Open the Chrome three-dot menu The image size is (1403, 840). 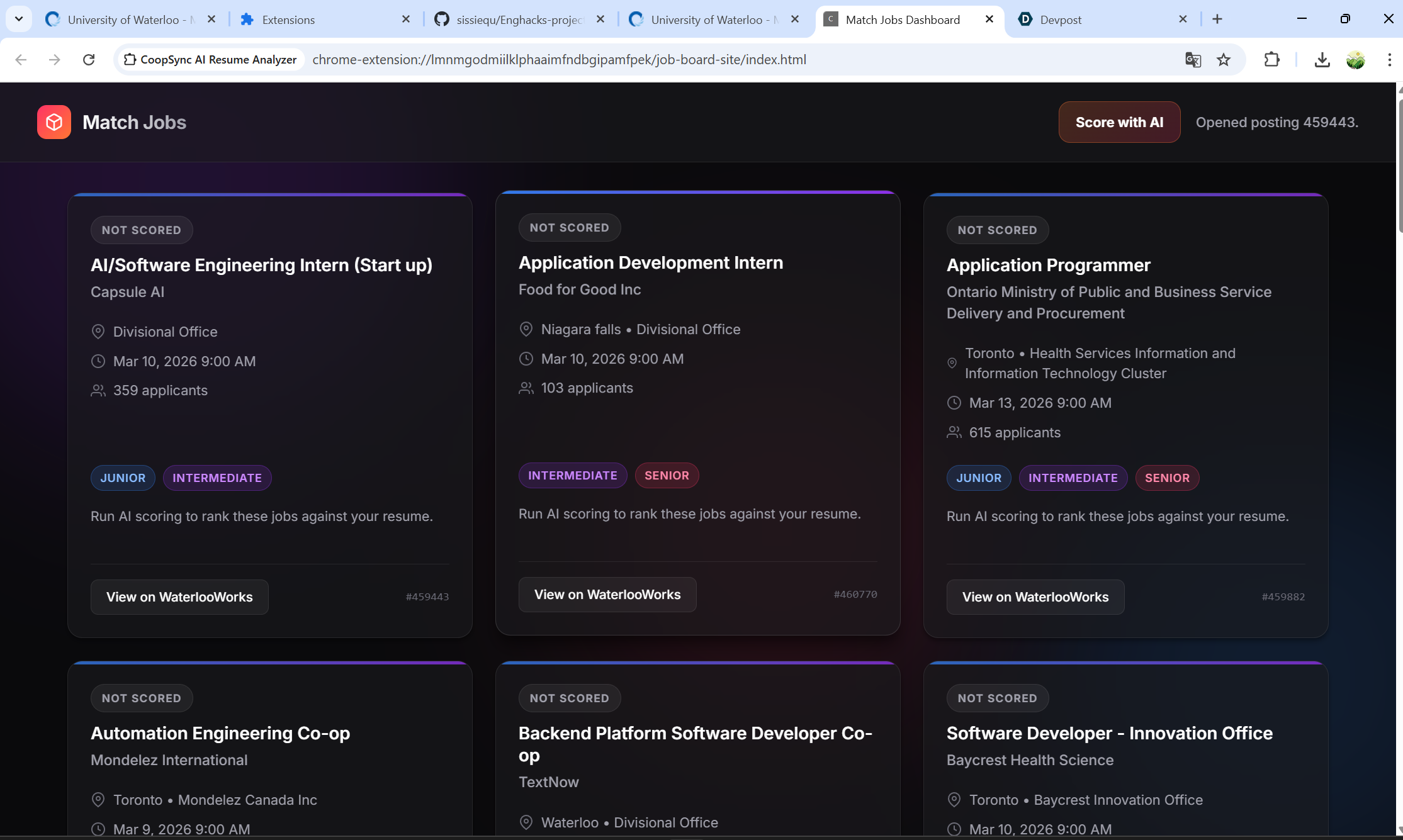tap(1389, 60)
